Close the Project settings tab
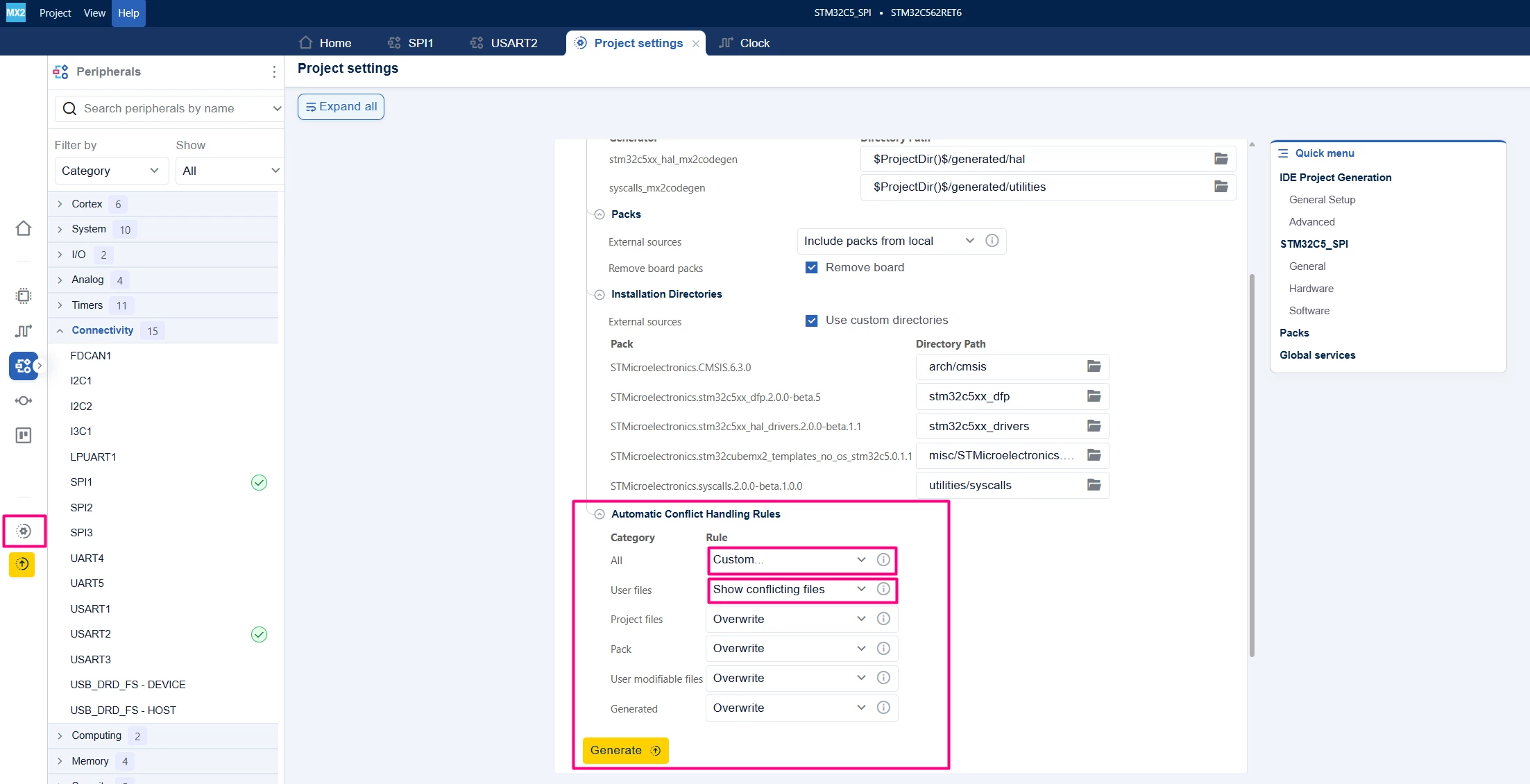 (695, 44)
